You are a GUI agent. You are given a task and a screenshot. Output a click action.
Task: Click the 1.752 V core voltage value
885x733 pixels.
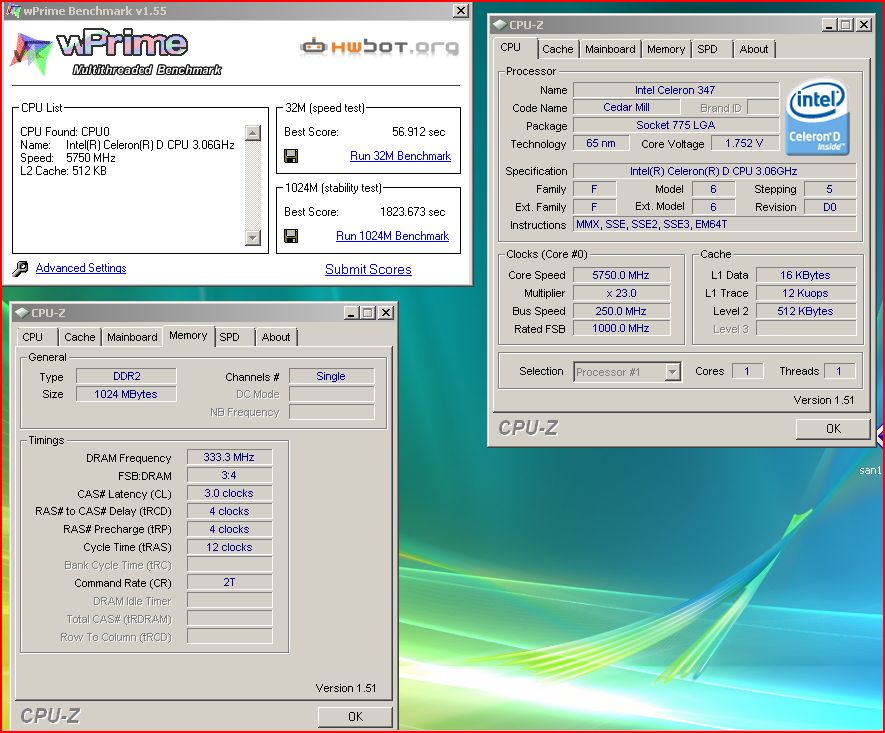click(744, 143)
